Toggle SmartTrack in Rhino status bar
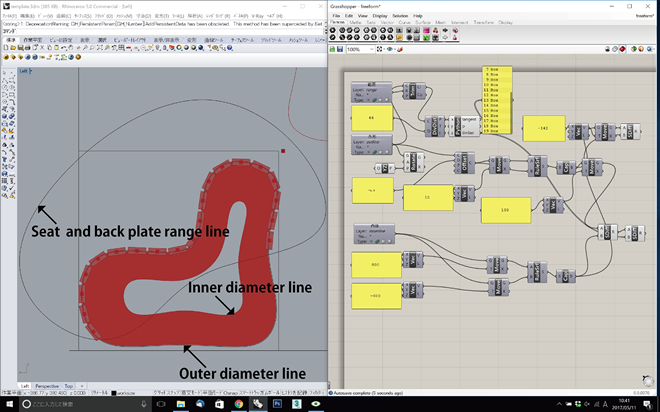 pos(251,392)
